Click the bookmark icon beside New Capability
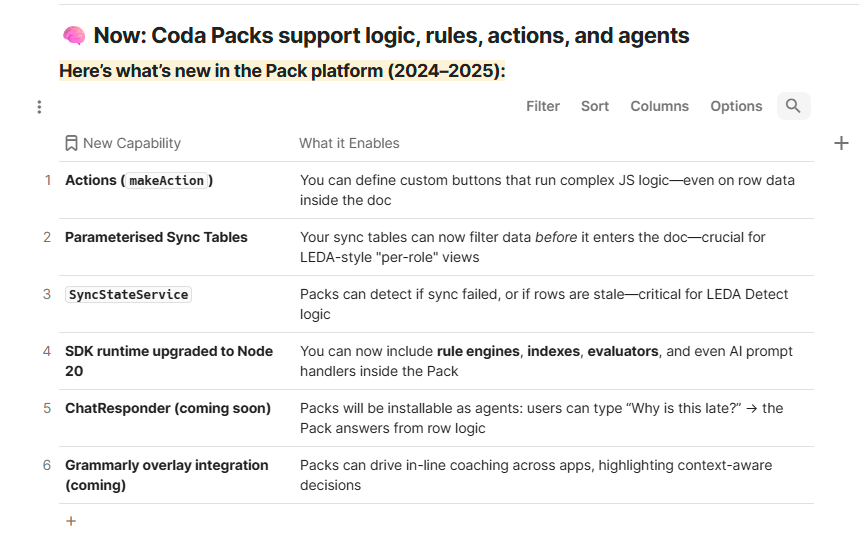The image size is (868, 542). (x=71, y=143)
